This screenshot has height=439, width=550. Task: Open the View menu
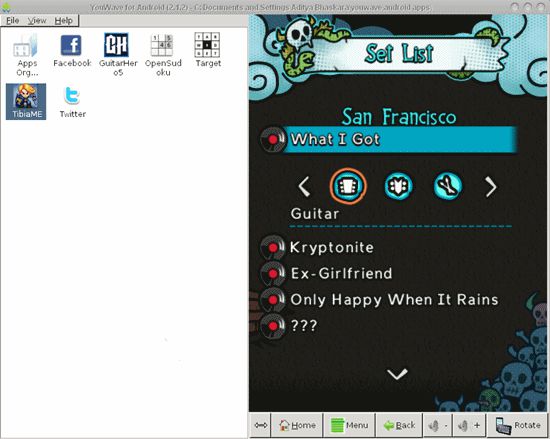point(37,21)
